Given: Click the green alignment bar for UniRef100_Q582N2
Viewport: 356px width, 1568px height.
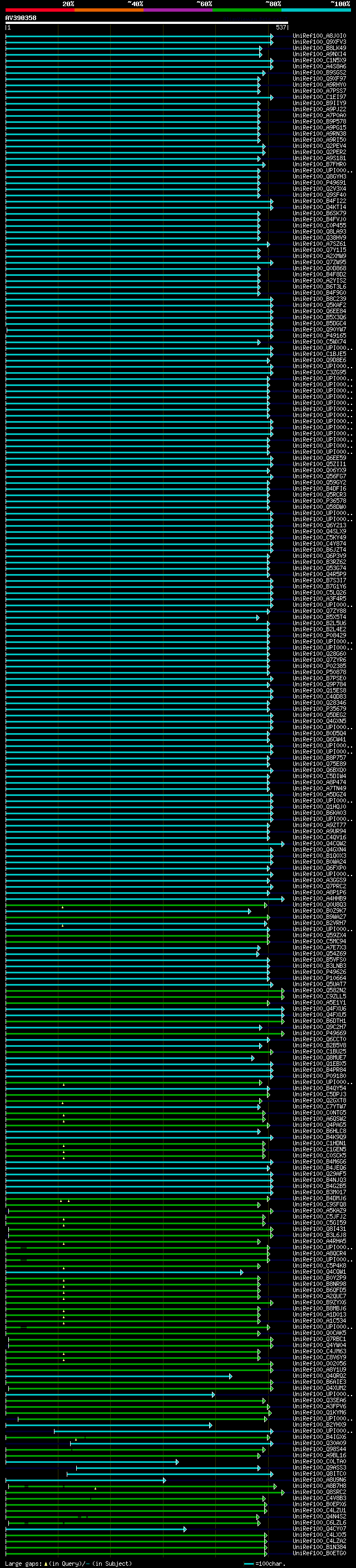Looking at the screenshot, I should [145, 990].
